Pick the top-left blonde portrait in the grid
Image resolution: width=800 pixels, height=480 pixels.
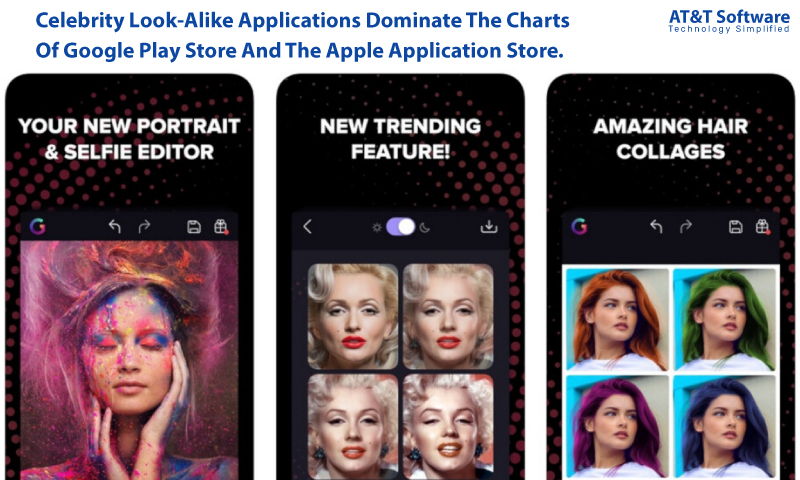pos(353,316)
